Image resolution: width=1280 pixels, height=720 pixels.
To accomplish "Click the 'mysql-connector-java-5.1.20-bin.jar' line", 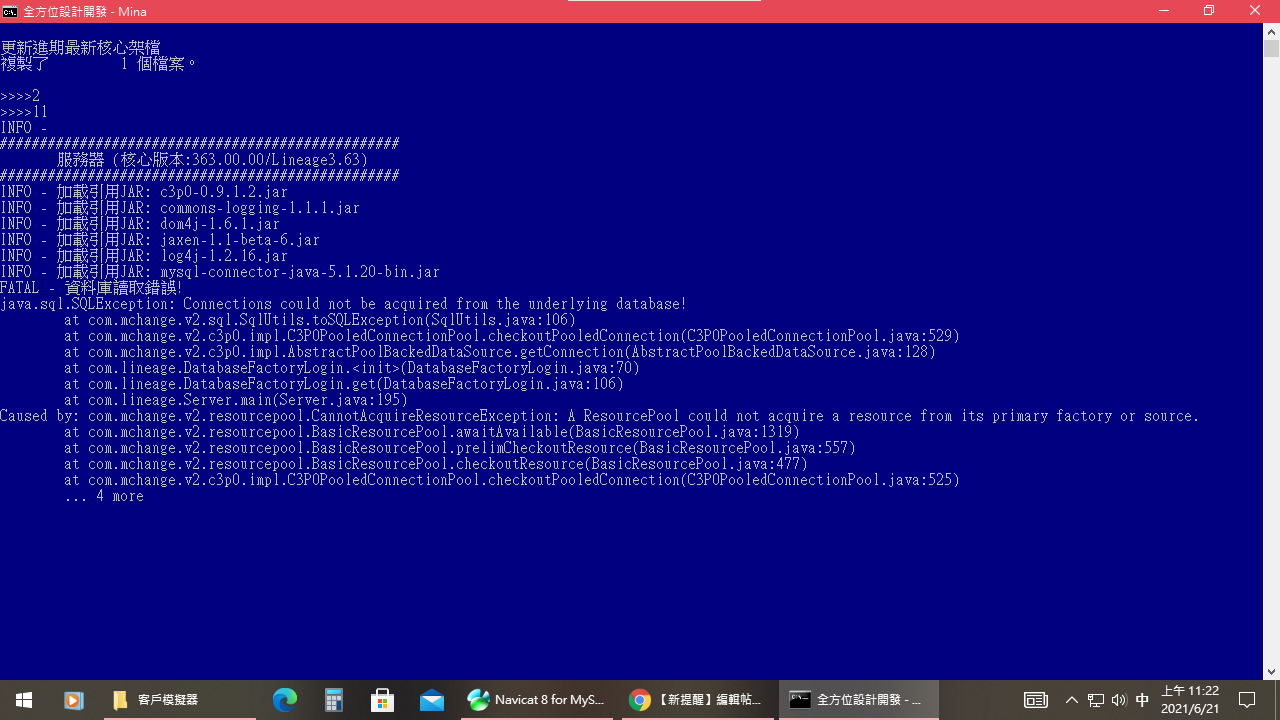I will click(x=220, y=272).
